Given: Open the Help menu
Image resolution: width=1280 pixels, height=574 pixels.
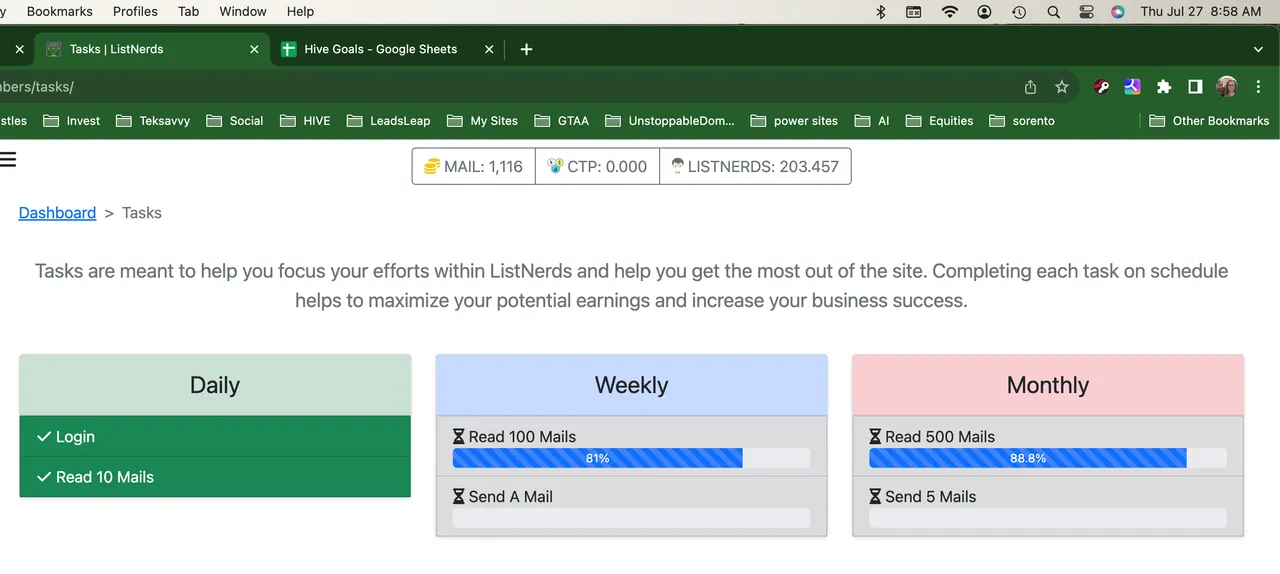Looking at the screenshot, I should 300,12.
